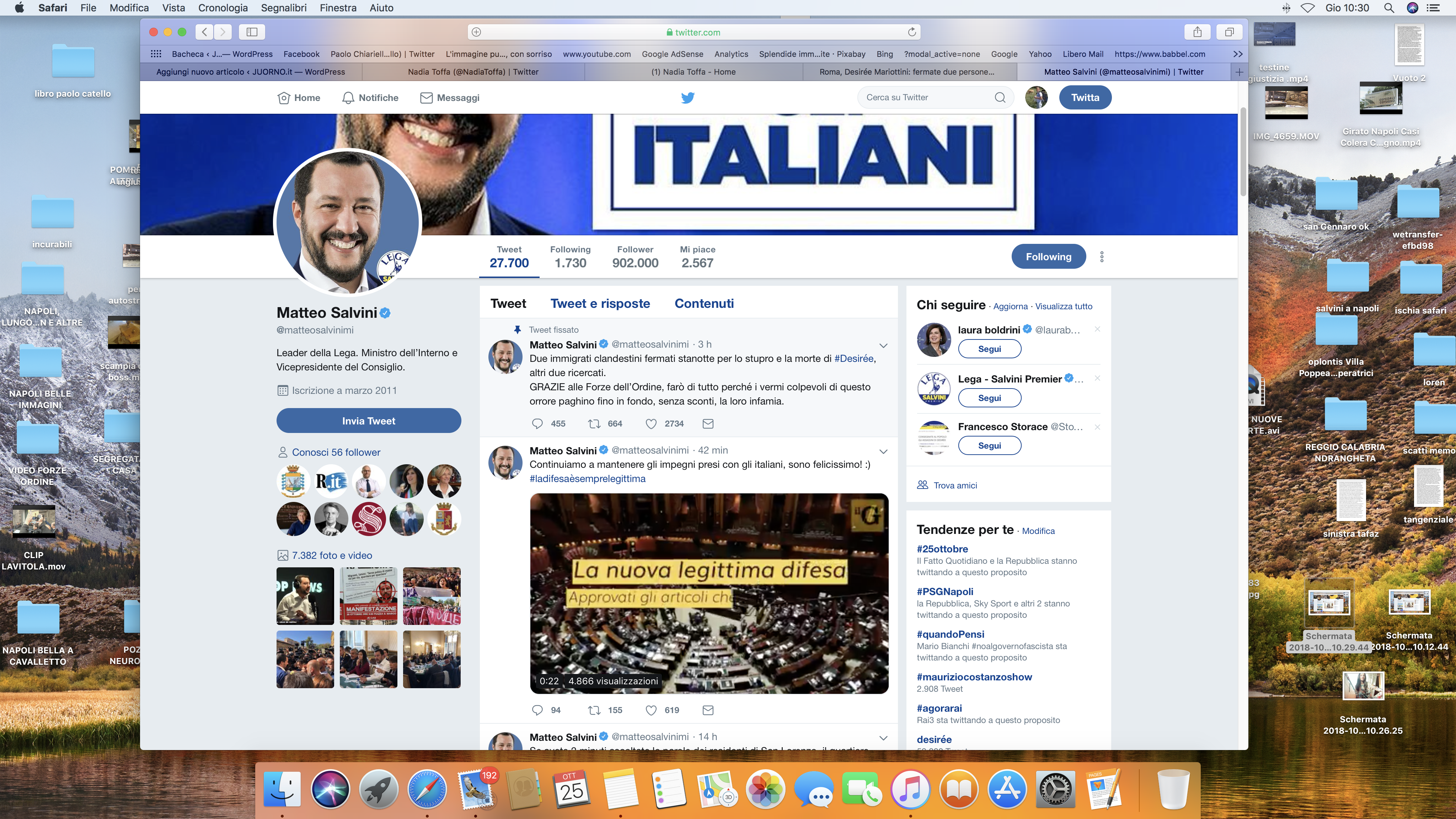The height and width of the screenshot is (819, 1456).
Task: Click the Twitter bird logo in the header
Action: pyautogui.click(x=687, y=98)
